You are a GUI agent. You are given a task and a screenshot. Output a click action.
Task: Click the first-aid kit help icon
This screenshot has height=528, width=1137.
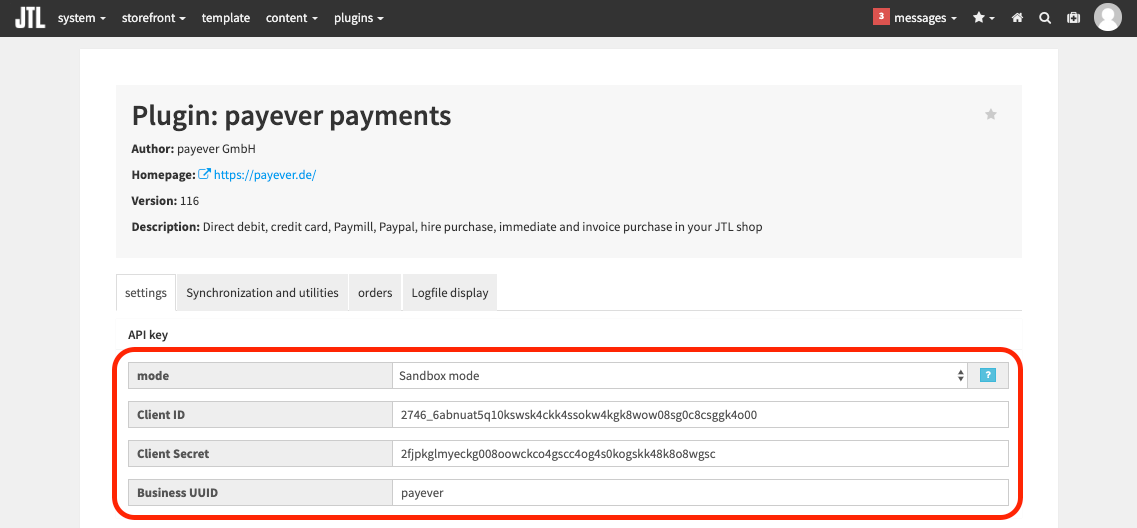tap(1073, 18)
